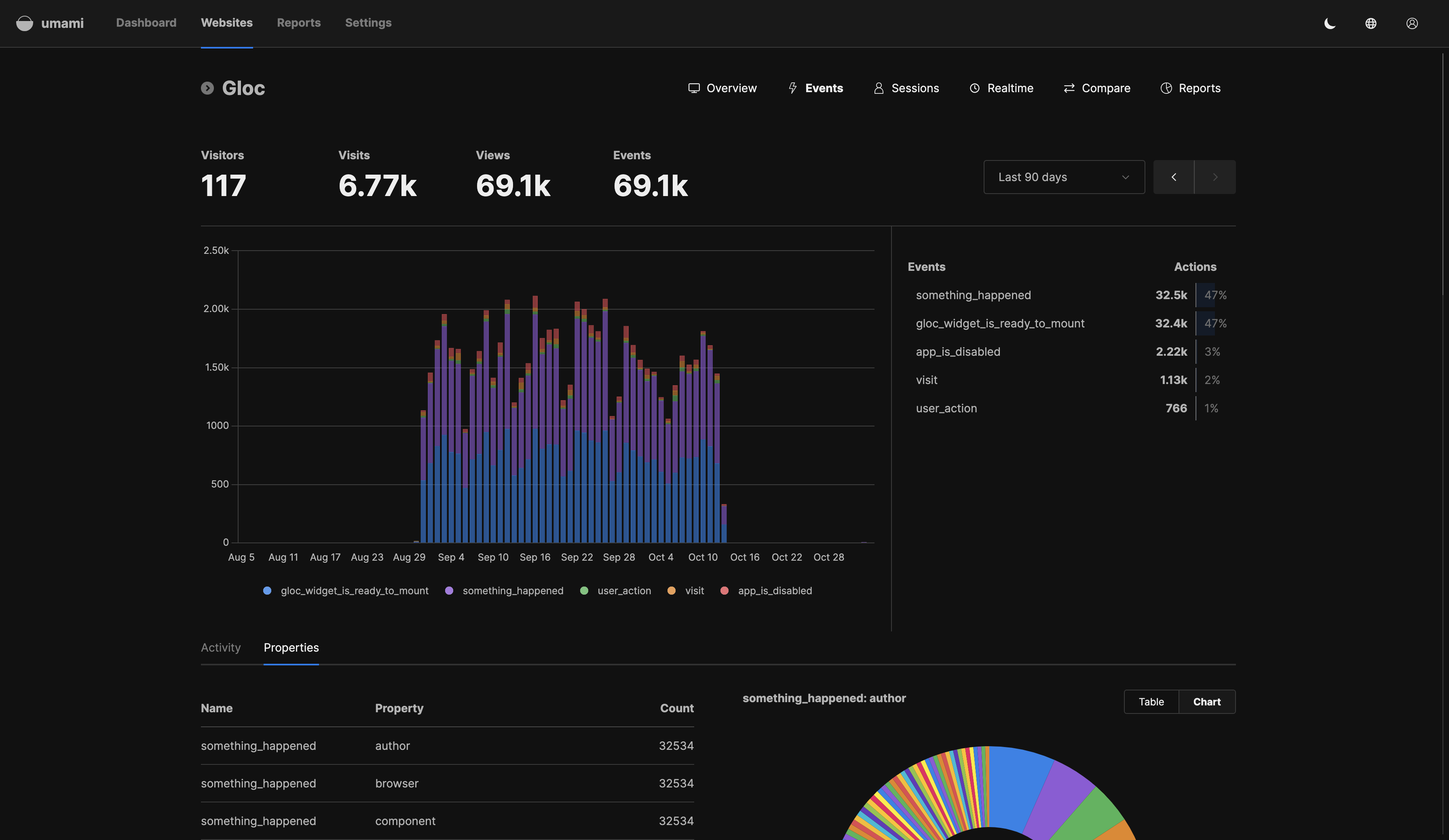Toggle dark mode moon icon
Image resolution: width=1449 pixels, height=840 pixels.
click(1329, 23)
